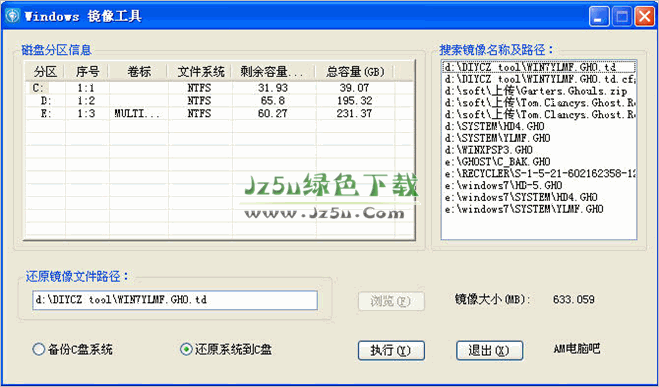
Task: Click the 浏览(F) browse button
Action: pos(391,301)
